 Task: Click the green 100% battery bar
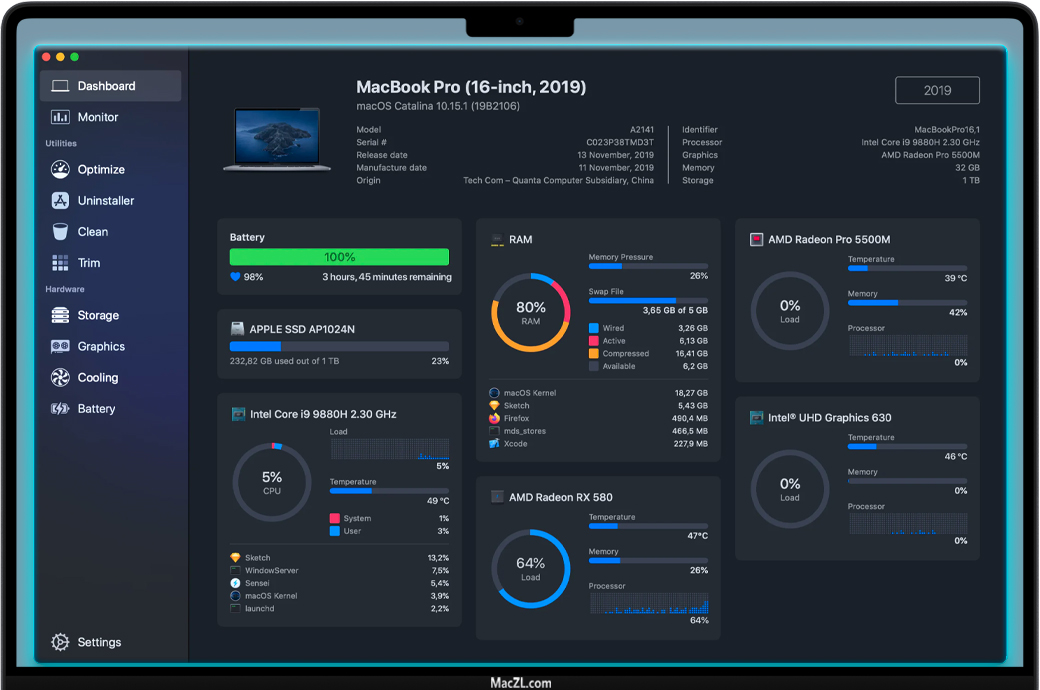(x=339, y=257)
